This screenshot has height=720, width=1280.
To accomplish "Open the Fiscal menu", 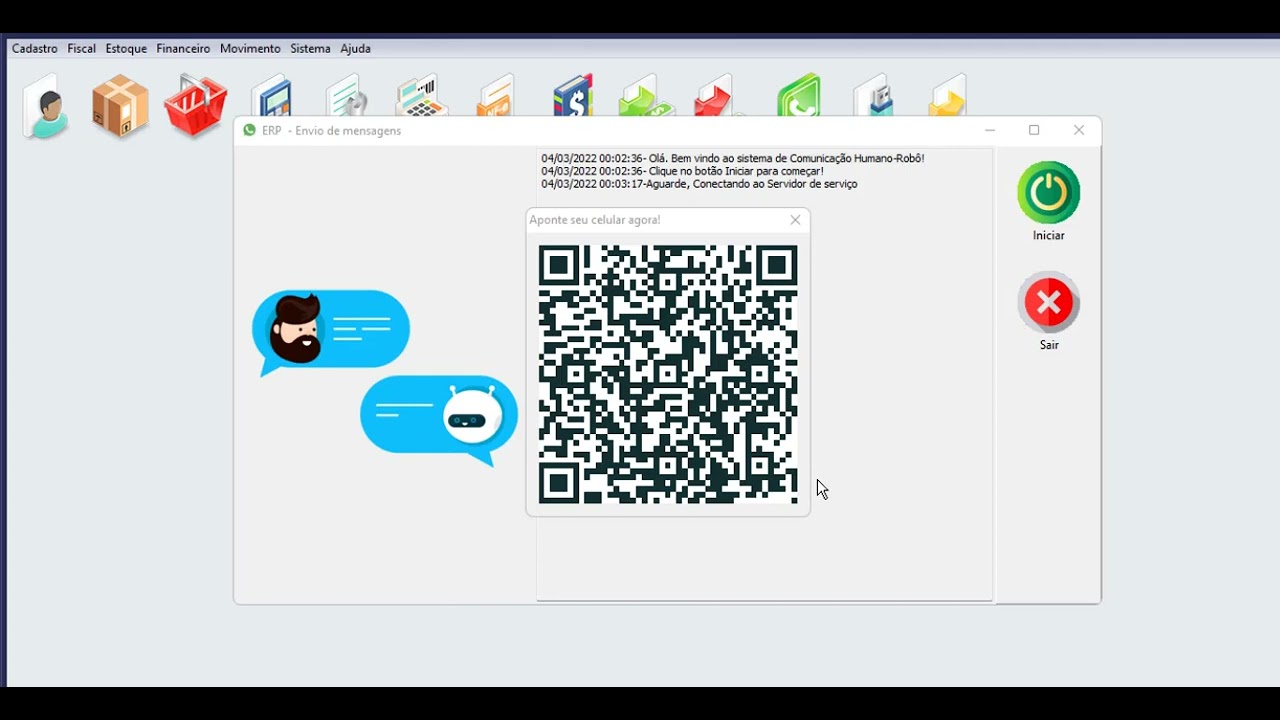I will [x=82, y=48].
